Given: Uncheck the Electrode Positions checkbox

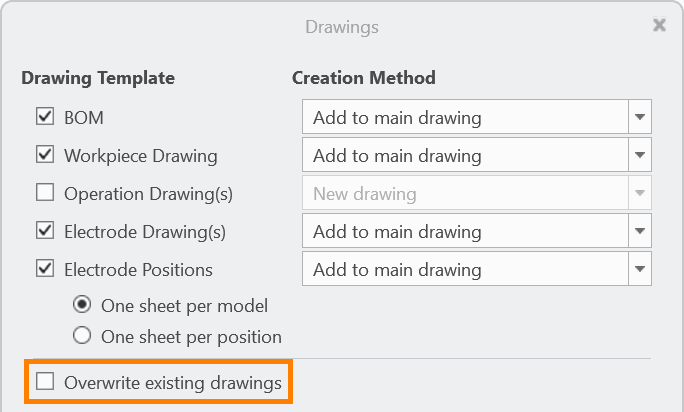Looking at the screenshot, I should pos(45,269).
